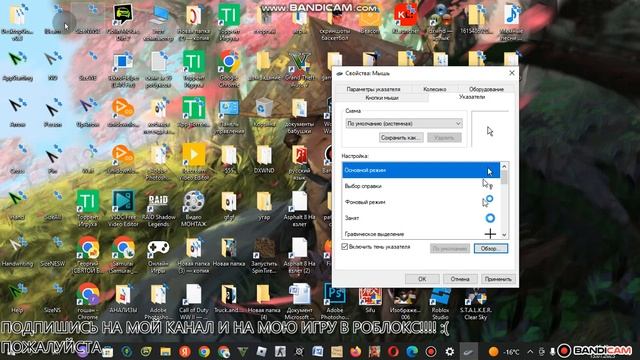Viewport: 640px width, 360px height.
Task: Open Yandex browser from the taskbar
Action: (x=184, y=351)
